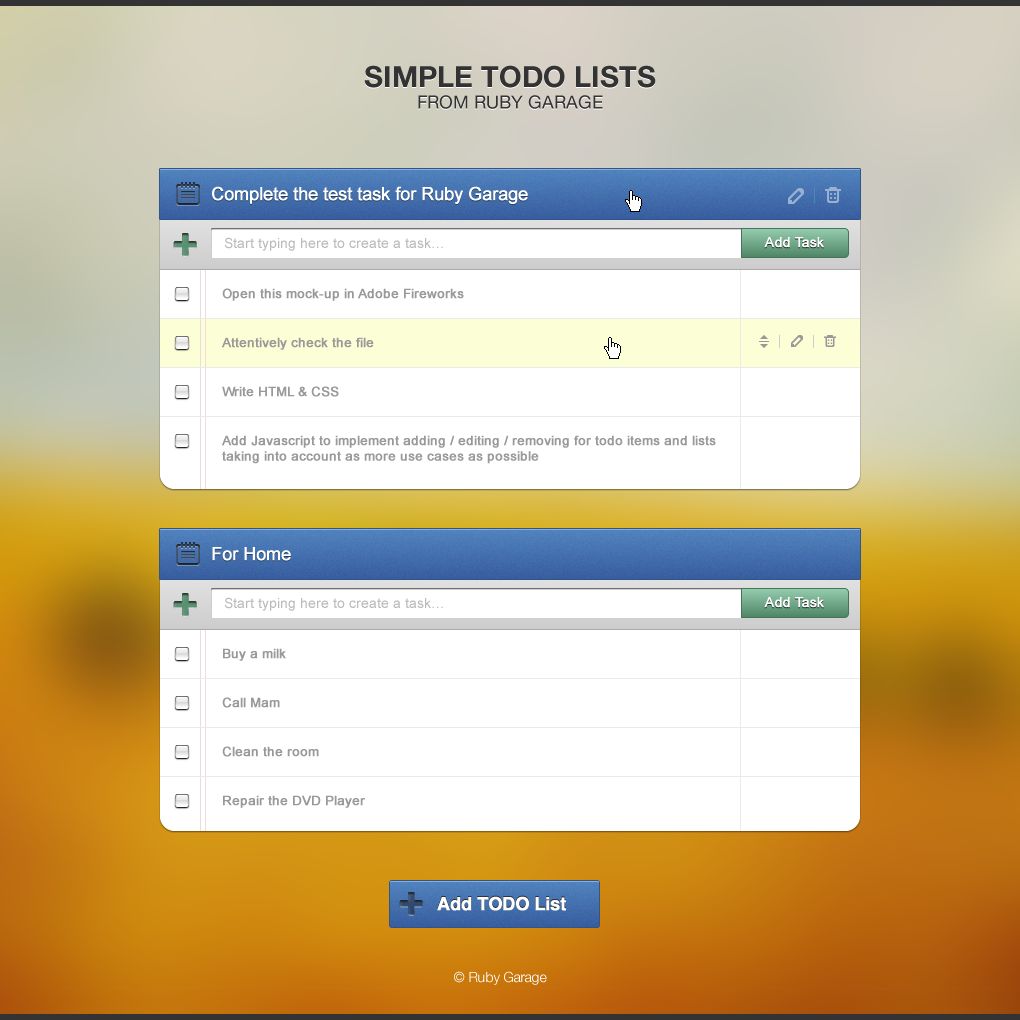Click the 'Add Javascript to implement adding' task text
Viewport: 1020px width, 1020px height.
tap(468, 448)
